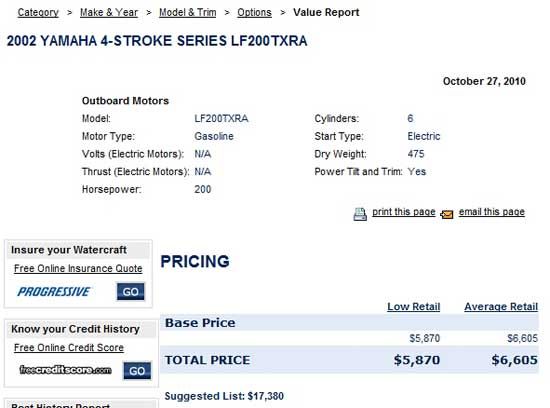Screen dimensions: 550x408
Task: Click the Insure your Watercraft heading
Action: click(x=69, y=250)
